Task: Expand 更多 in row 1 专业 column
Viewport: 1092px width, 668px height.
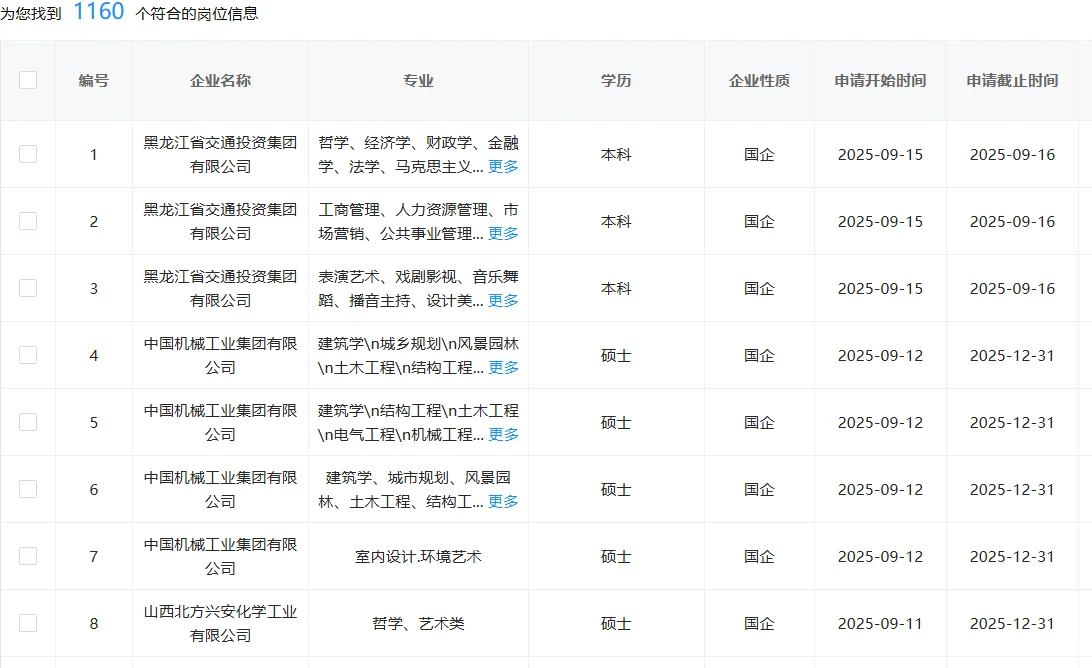Action: (503, 166)
